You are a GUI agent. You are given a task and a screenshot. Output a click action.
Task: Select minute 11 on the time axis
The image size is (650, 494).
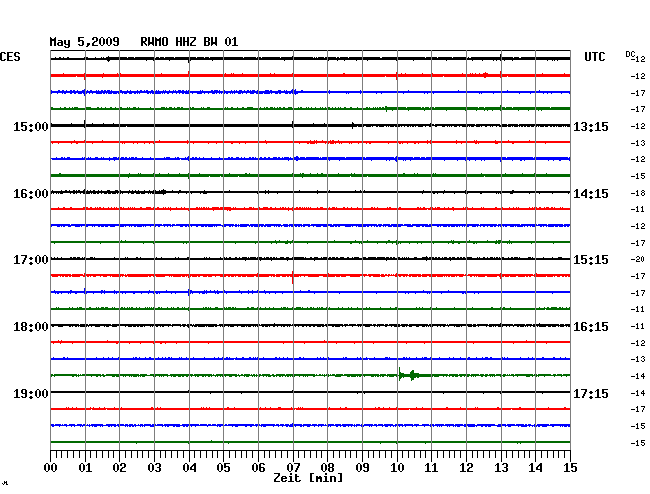(431, 468)
